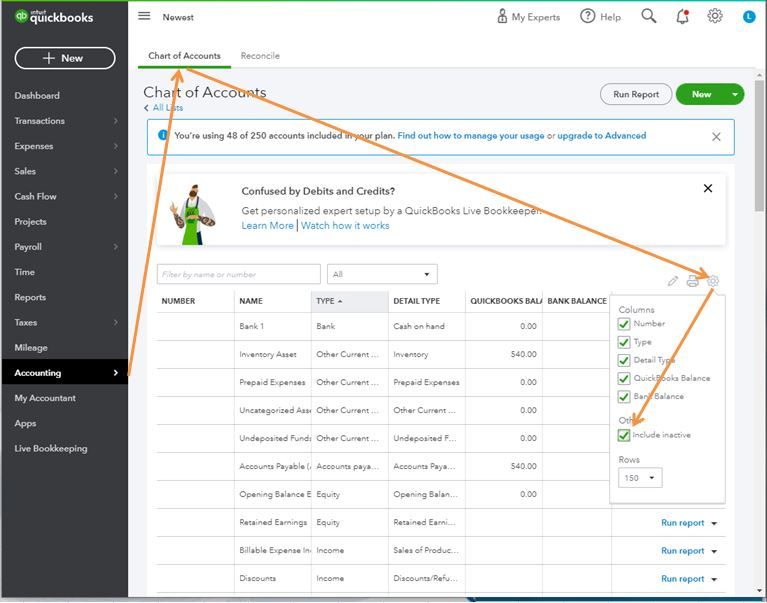Expand Retained Earnings Run report arrow
This screenshot has height=603, width=767.
click(714, 523)
